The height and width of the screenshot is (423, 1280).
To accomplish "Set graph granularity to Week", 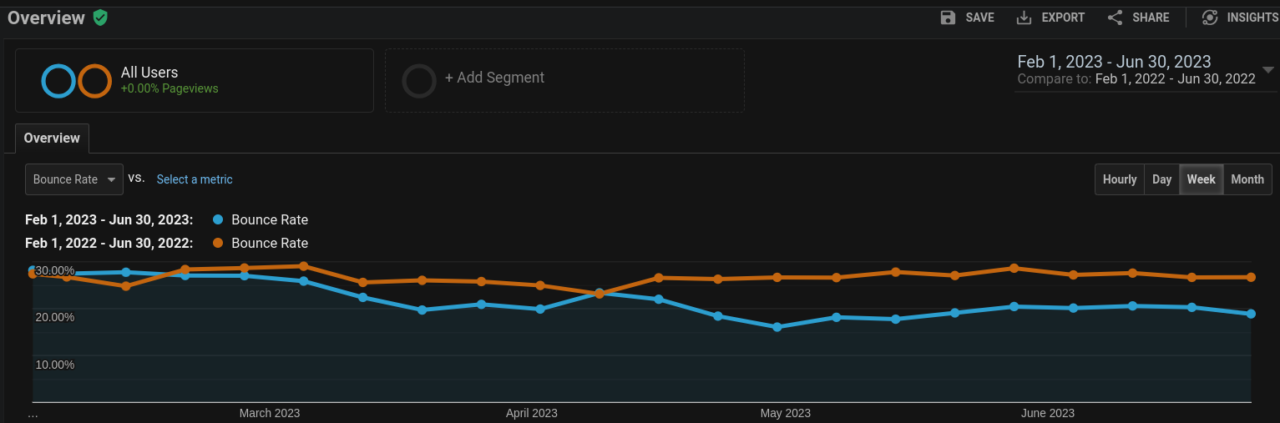I will coord(1201,179).
